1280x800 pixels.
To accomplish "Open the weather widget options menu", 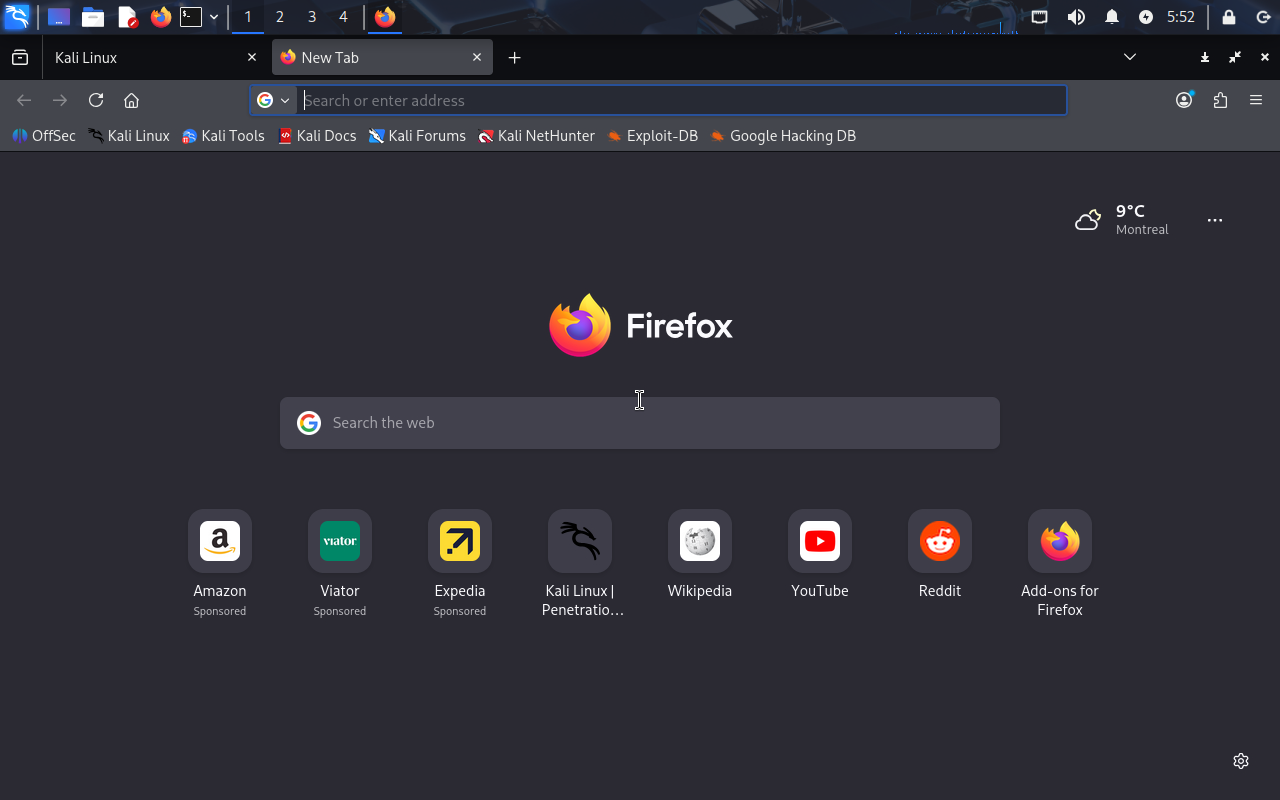I will tap(1215, 220).
